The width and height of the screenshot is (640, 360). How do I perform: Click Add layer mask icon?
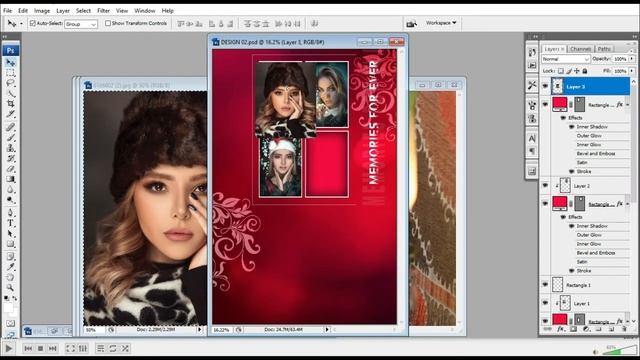tap(573, 329)
